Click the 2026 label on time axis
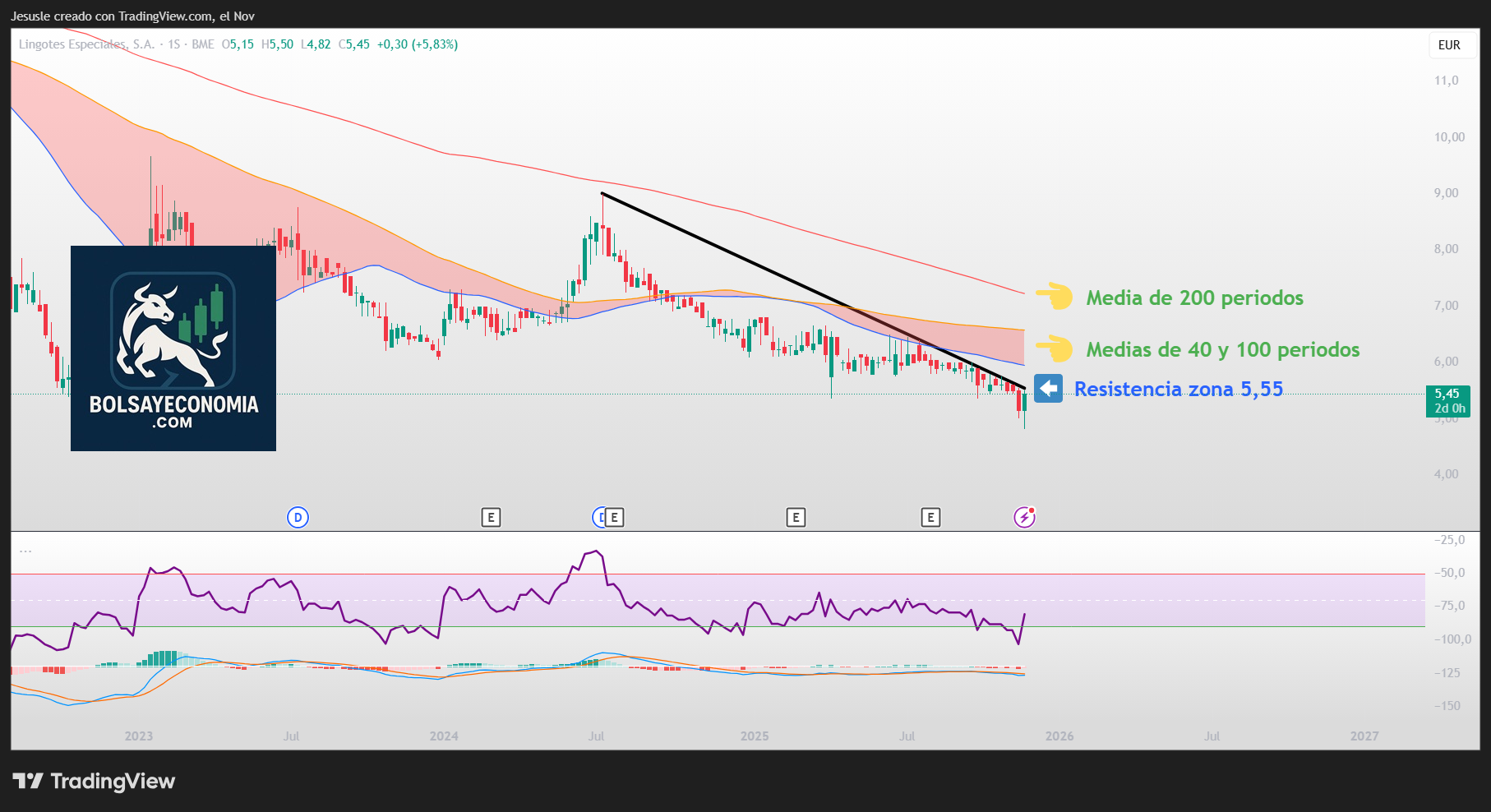This screenshot has width=1491, height=812. (x=1059, y=736)
